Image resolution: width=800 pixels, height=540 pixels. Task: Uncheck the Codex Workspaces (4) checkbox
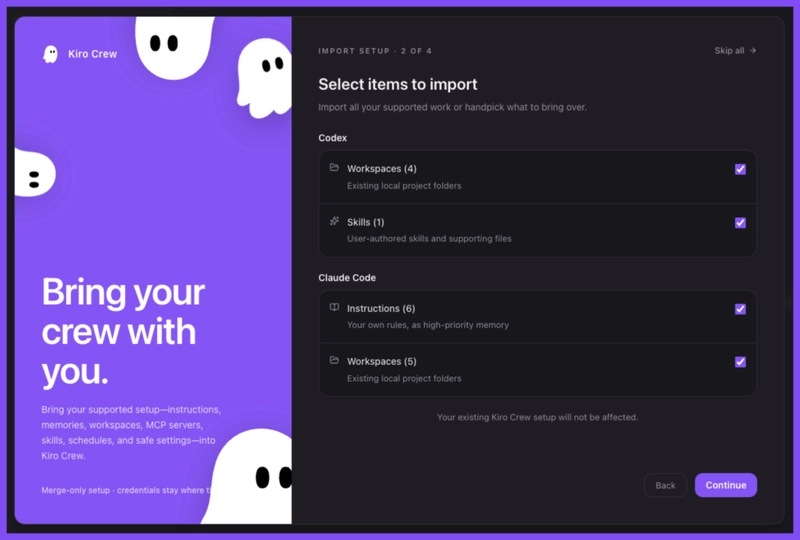pos(740,169)
